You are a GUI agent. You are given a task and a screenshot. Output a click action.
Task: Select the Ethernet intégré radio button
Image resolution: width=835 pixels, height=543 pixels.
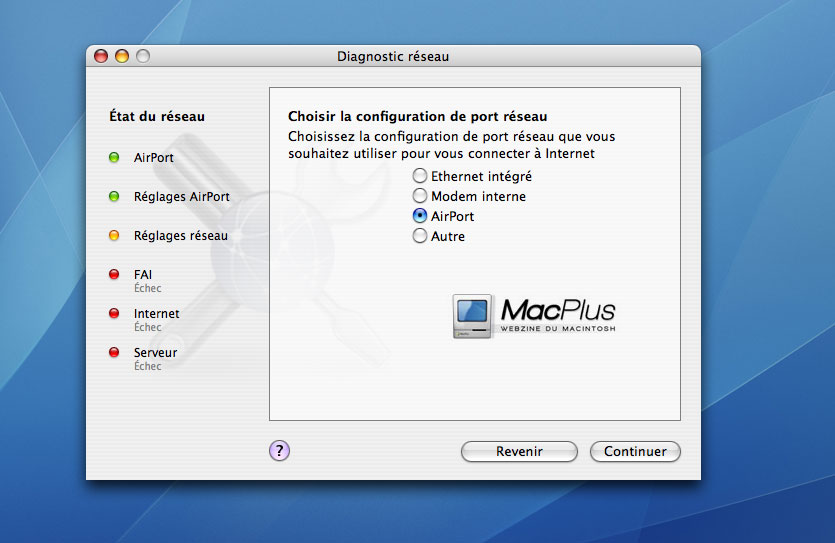(420, 176)
